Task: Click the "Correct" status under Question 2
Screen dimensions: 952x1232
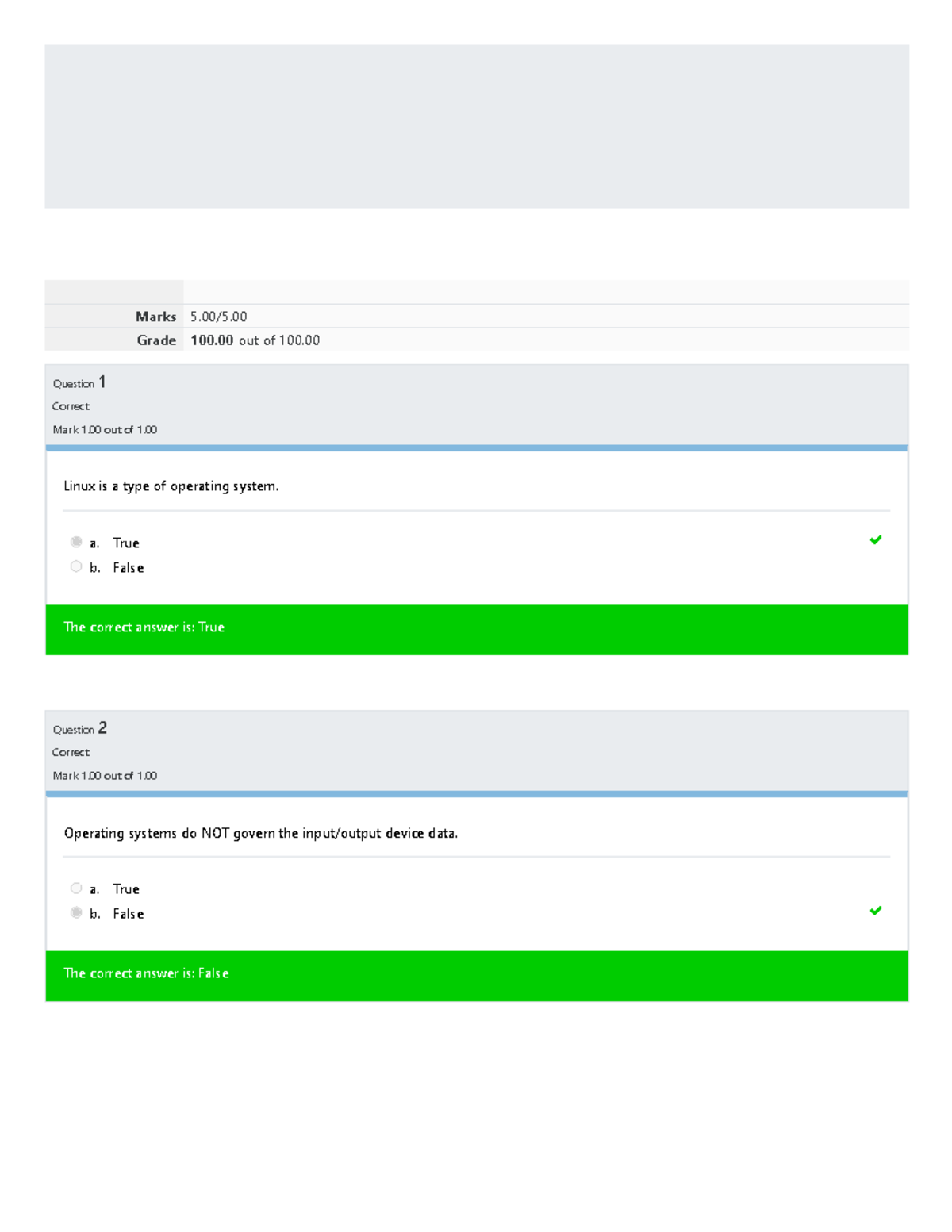Action: click(x=71, y=752)
